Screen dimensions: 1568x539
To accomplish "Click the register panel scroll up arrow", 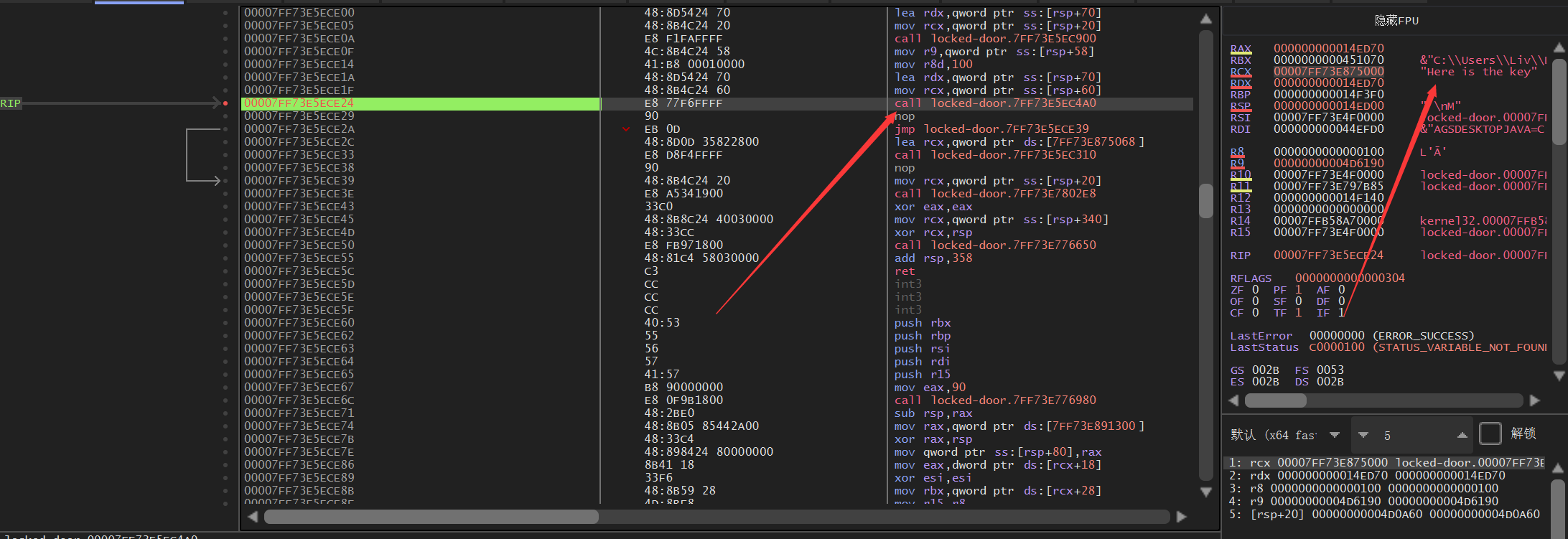I will click(x=1559, y=47).
